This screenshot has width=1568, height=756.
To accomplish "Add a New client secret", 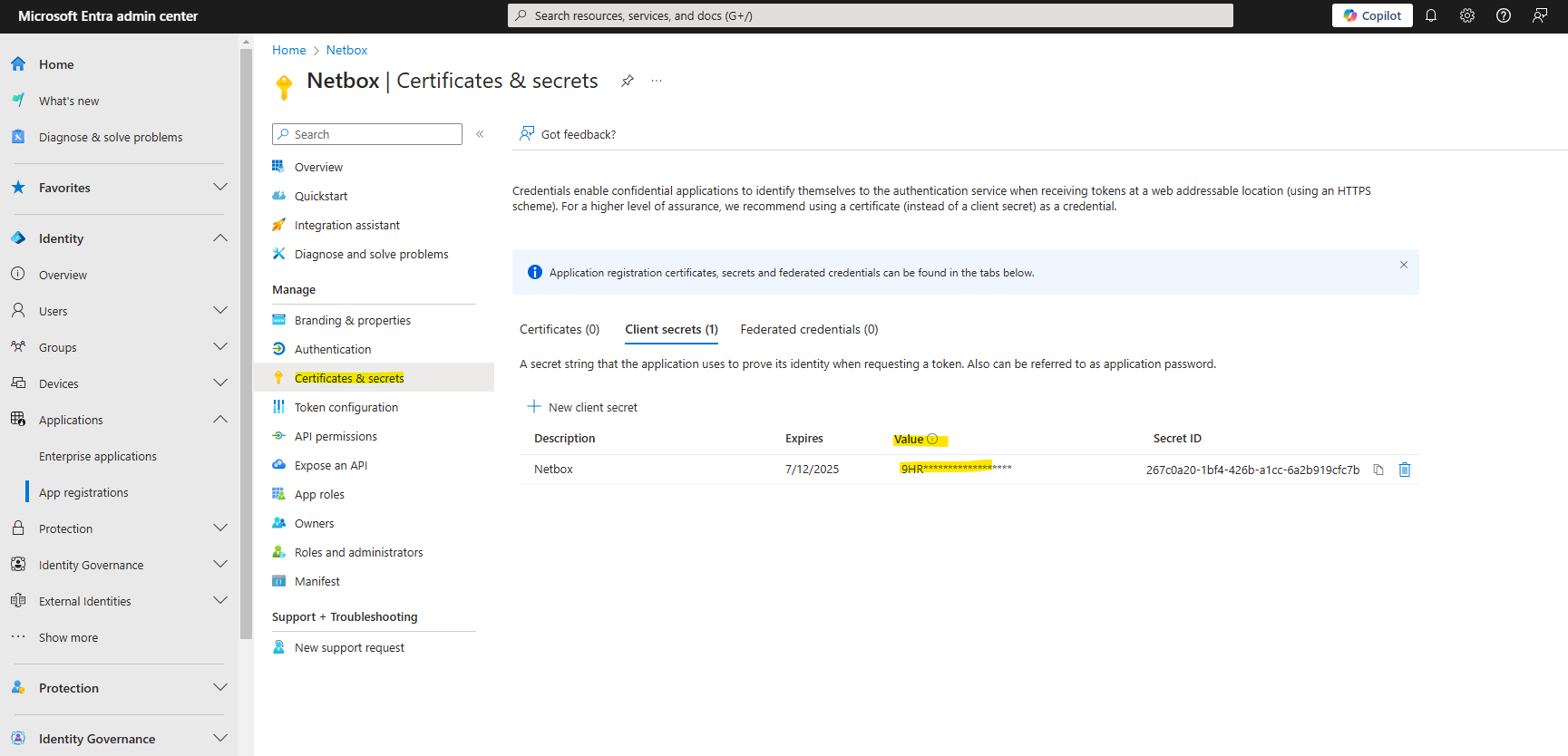I will click(x=582, y=407).
